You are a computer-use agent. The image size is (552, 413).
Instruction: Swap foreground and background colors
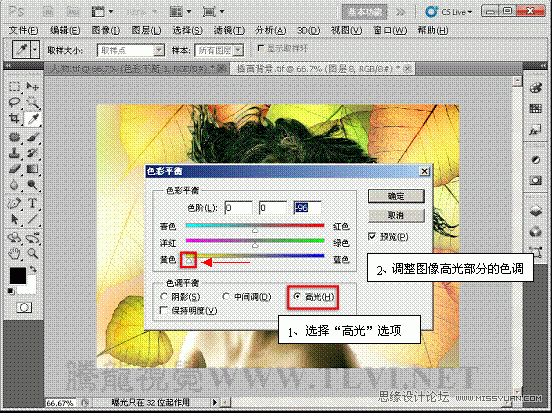click(x=33, y=269)
